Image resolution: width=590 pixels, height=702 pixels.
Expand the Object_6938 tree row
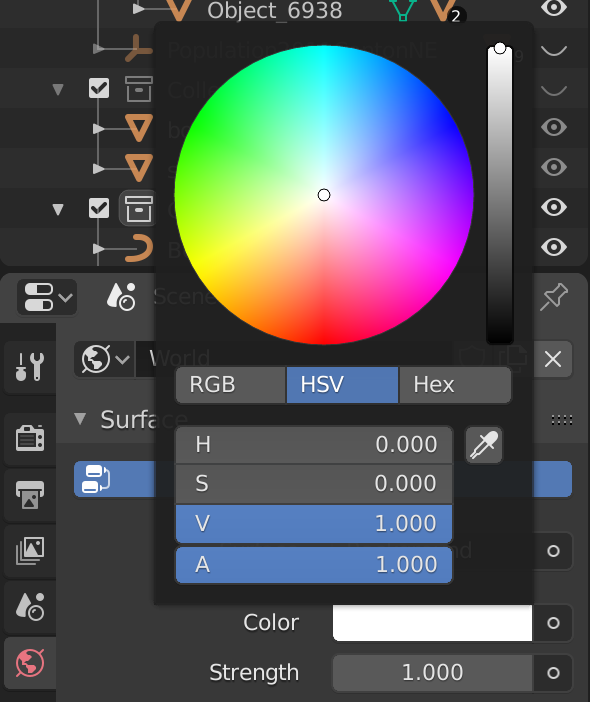(139, 9)
